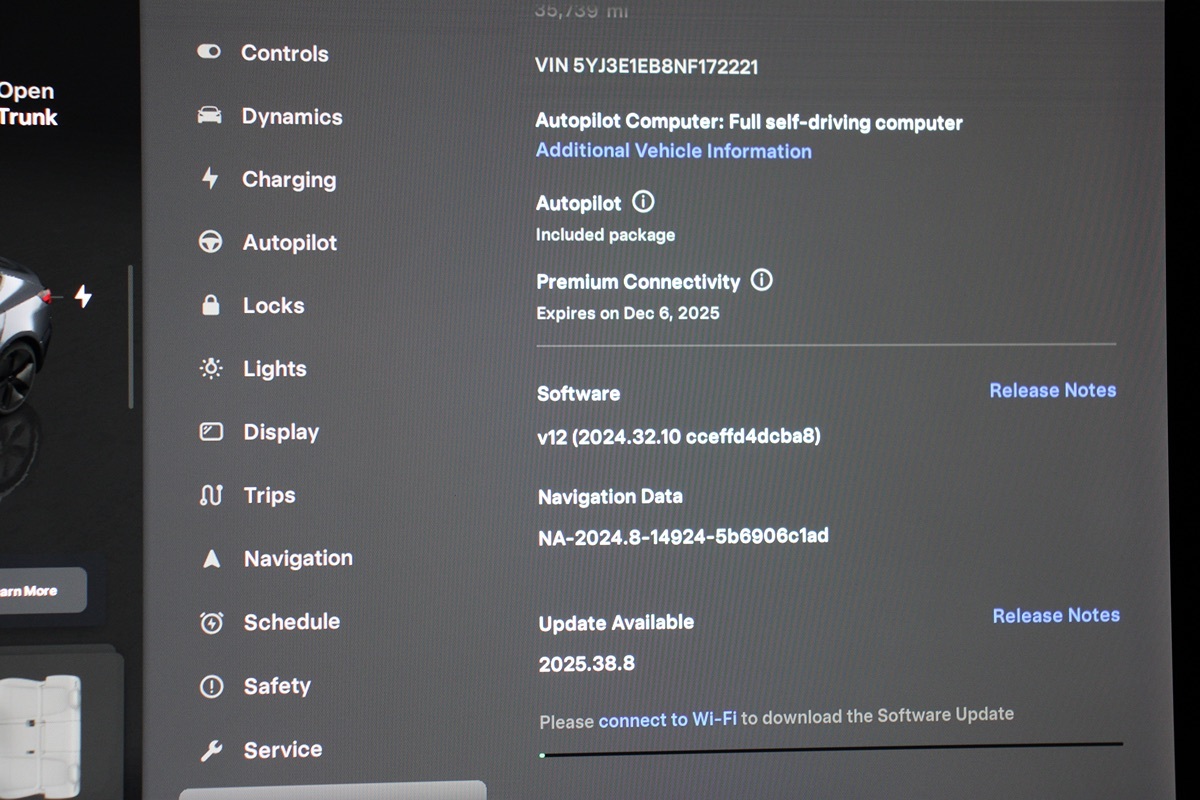Click the Navigation arrow icon
Image resolution: width=1200 pixels, height=800 pixels.
[211, 559]
